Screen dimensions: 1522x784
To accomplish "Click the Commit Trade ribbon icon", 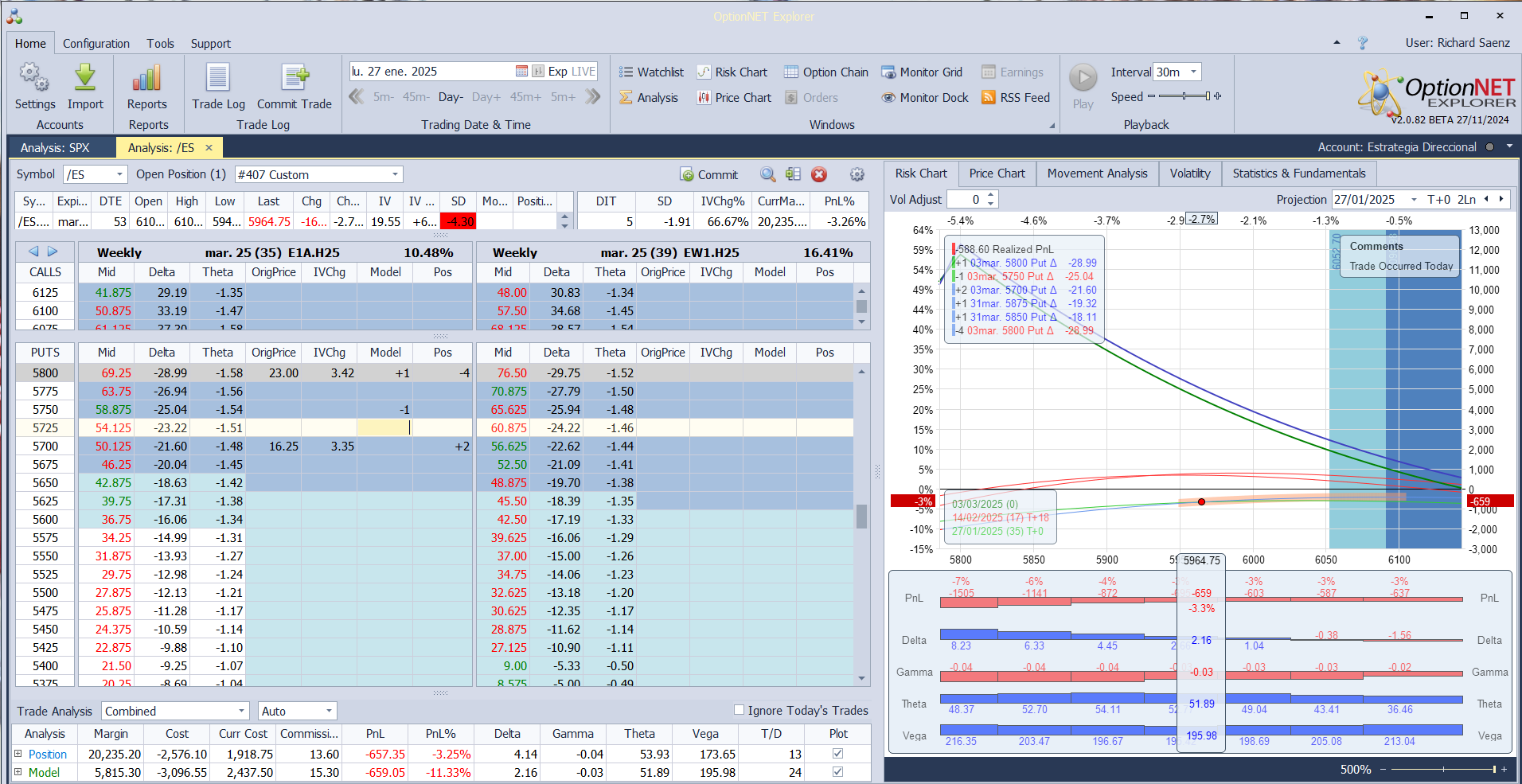I will [294, 87].
